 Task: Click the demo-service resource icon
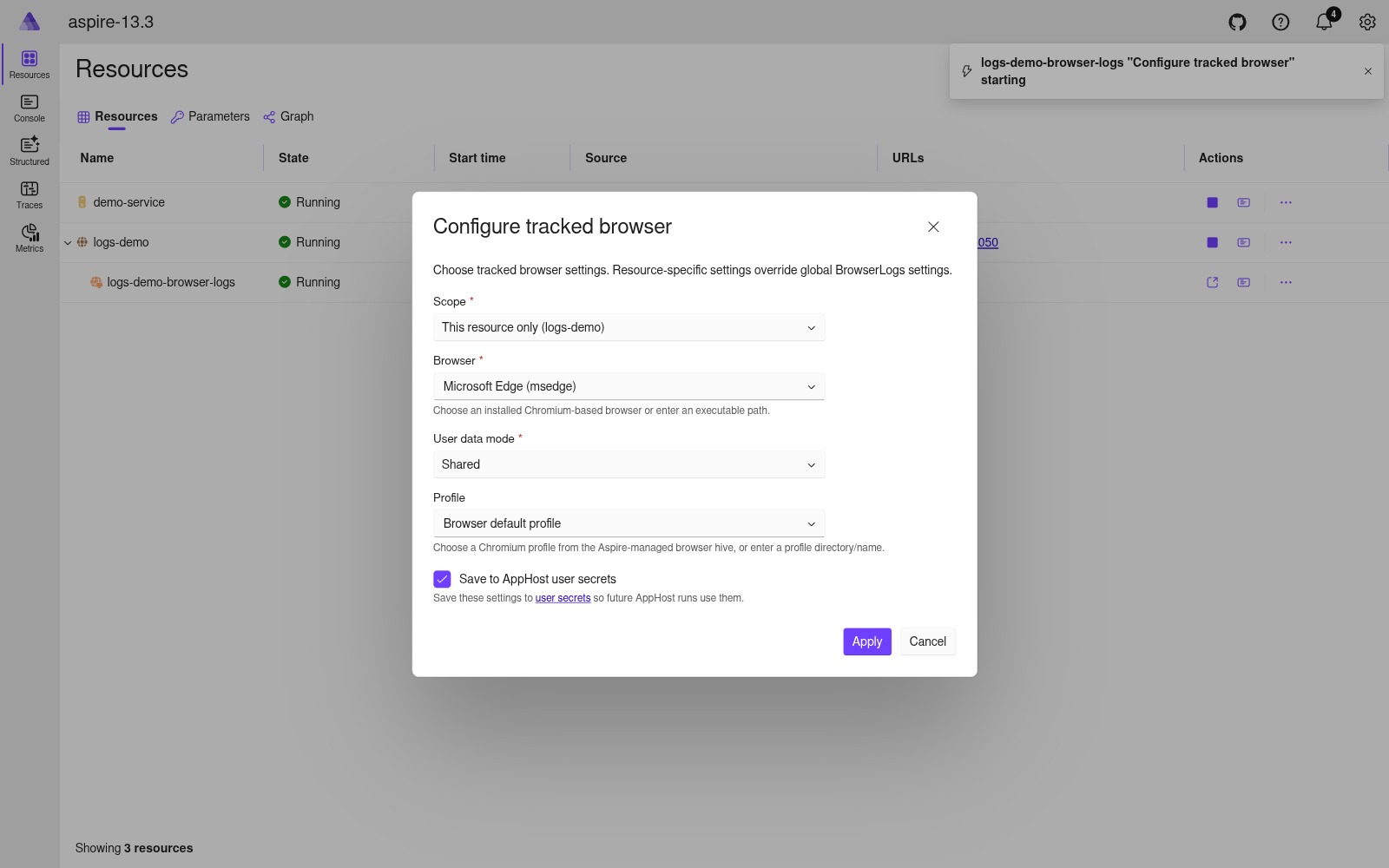coord(82,202)
